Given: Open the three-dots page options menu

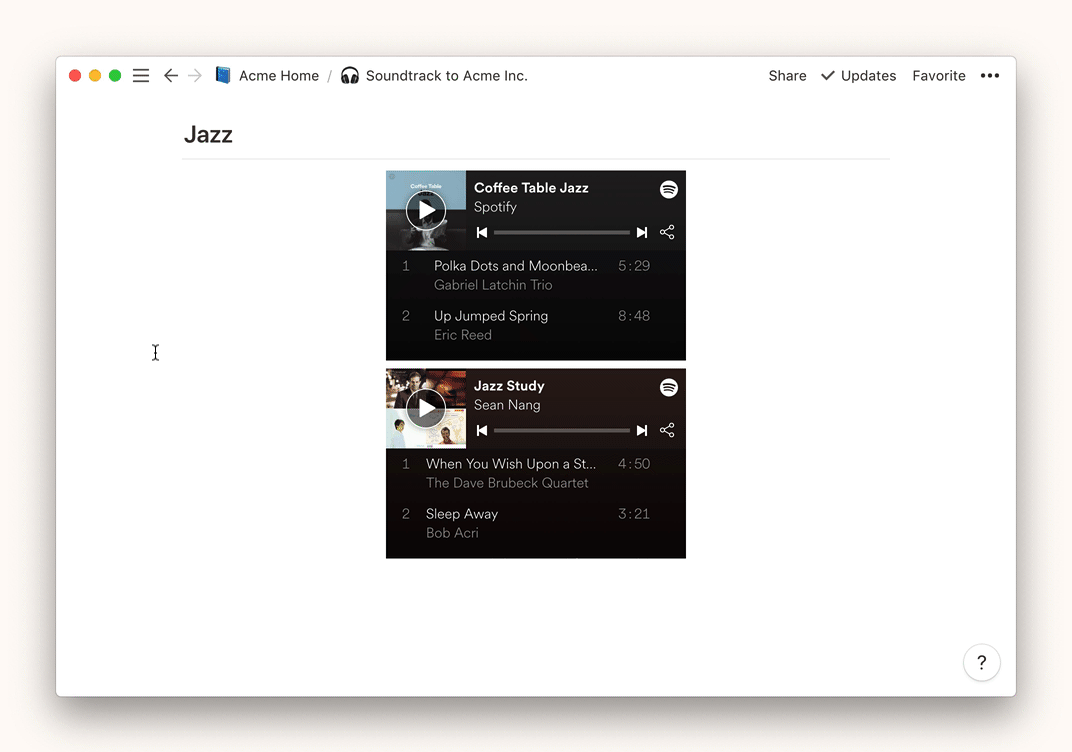Looking at the screenshot, I should pyautogui.click(x=989, y=76).
